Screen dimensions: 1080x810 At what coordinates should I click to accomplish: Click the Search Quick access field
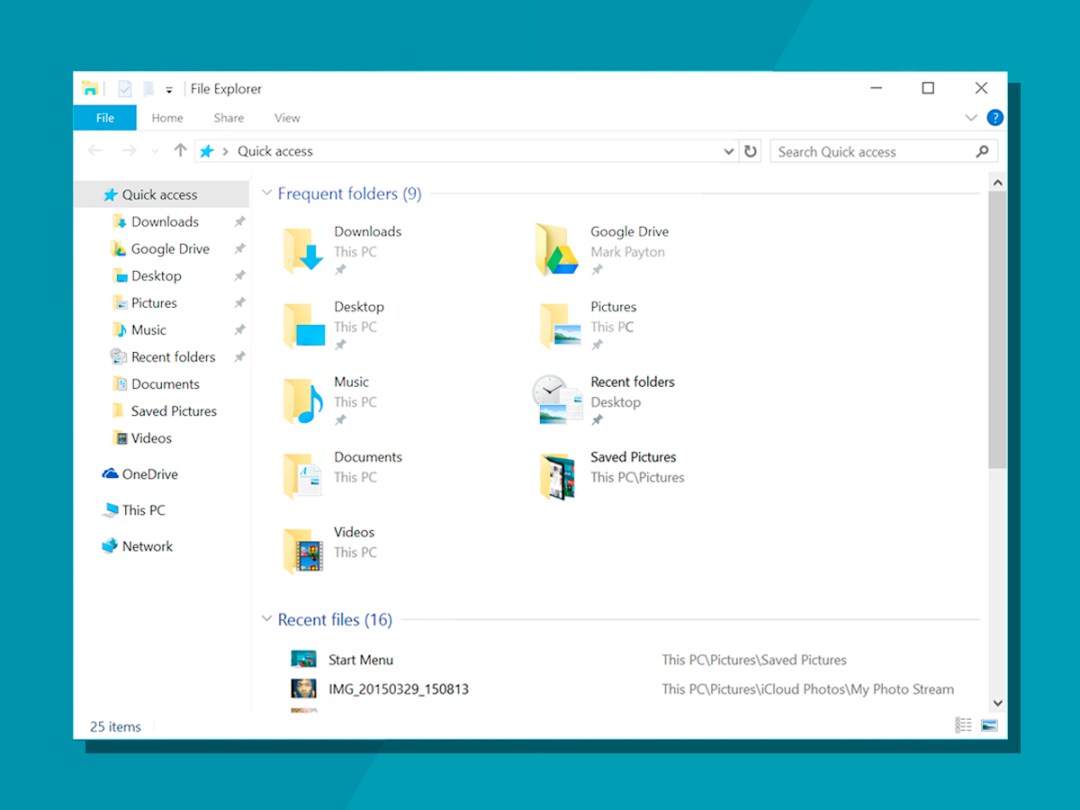coord(883,152)
